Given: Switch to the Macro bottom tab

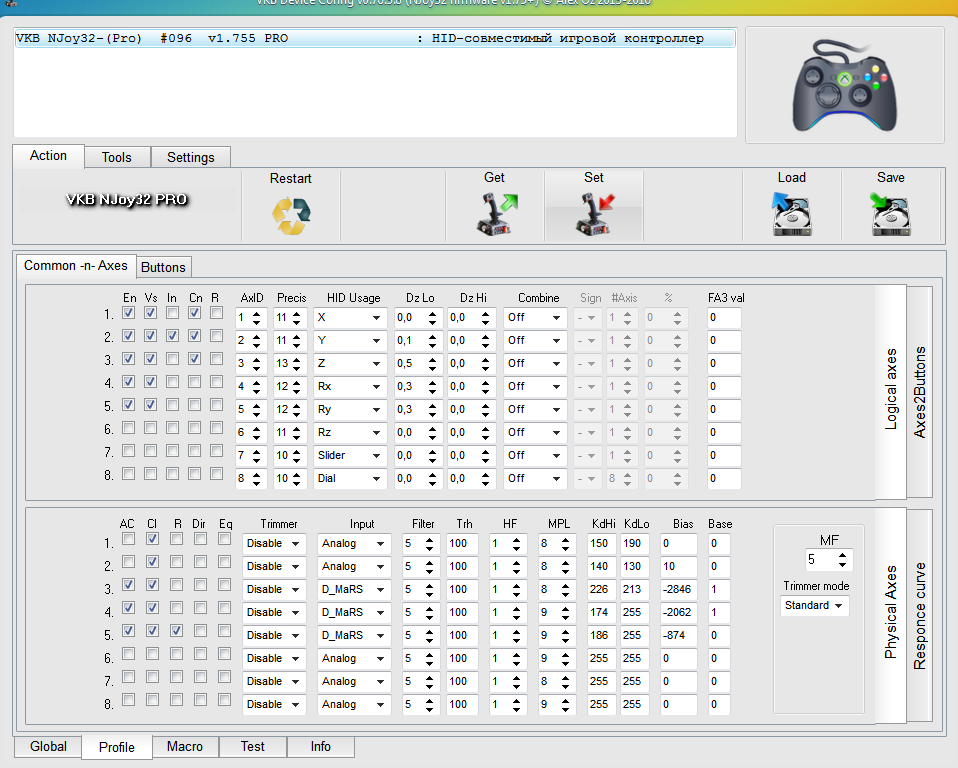Looking at the screenshot, I should pyautogui.click(x=185, y=747).
